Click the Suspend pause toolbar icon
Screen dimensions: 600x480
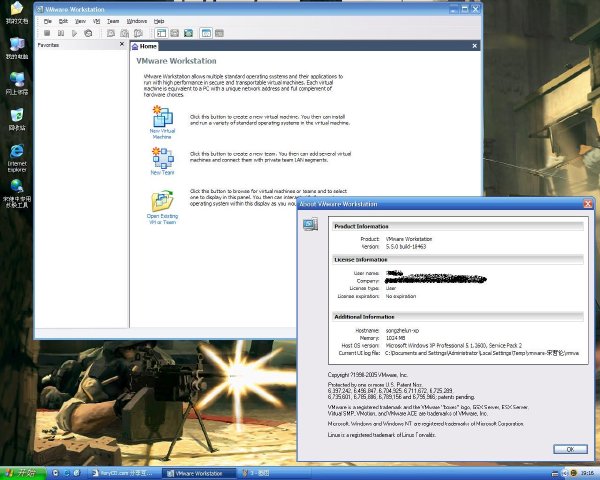click(61, 33)
